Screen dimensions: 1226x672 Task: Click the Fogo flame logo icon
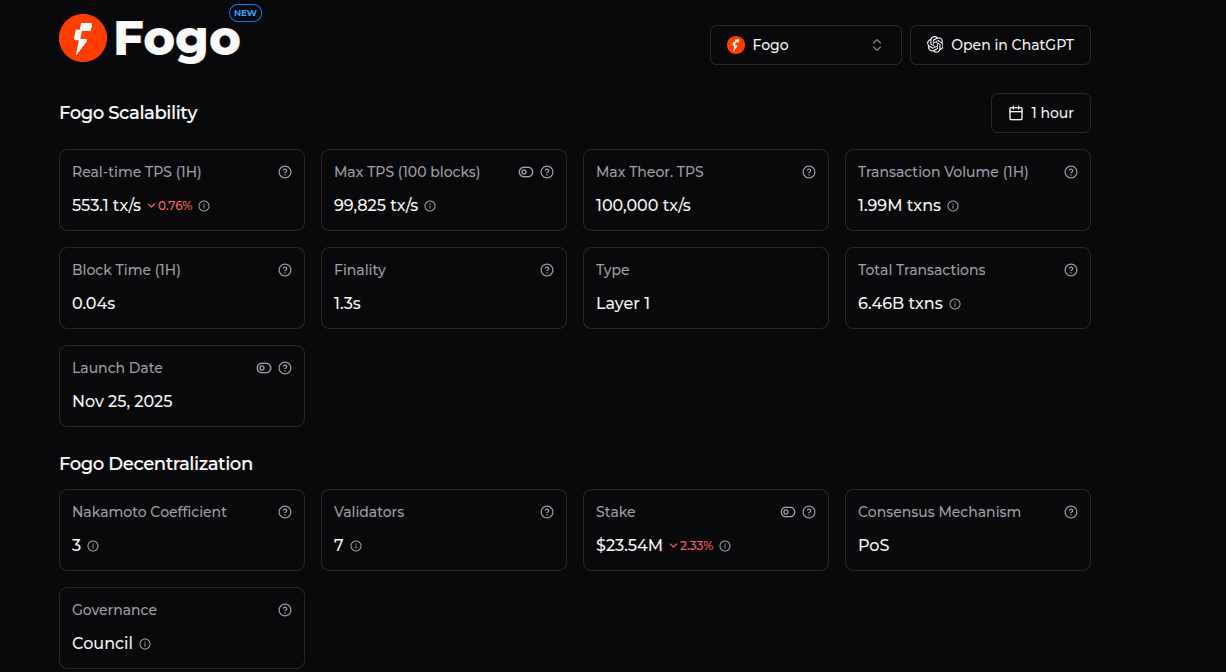click(x=83, y=39)
